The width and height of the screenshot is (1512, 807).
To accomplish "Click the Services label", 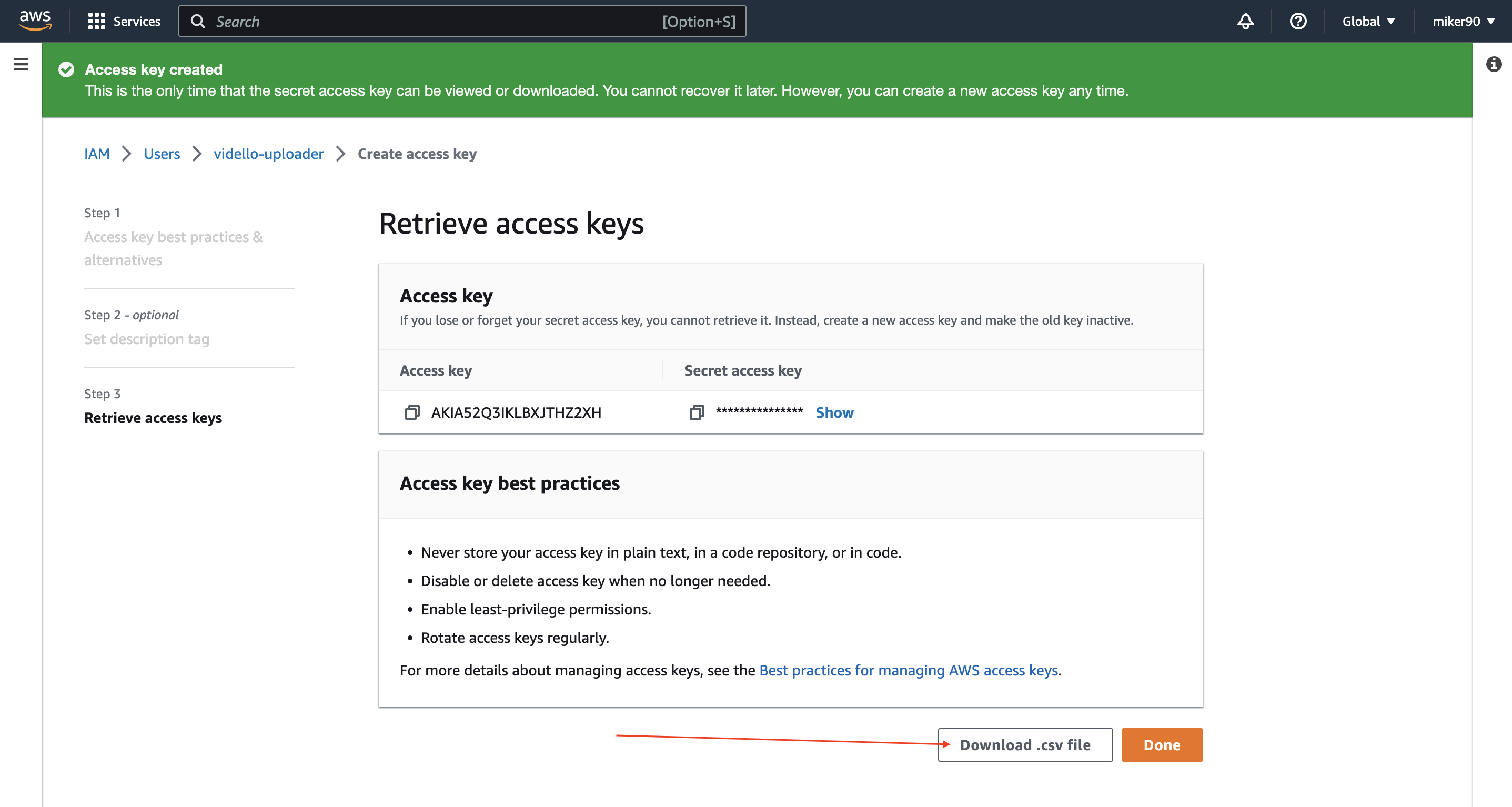I will pyautogui.click(x=137, y=21).
